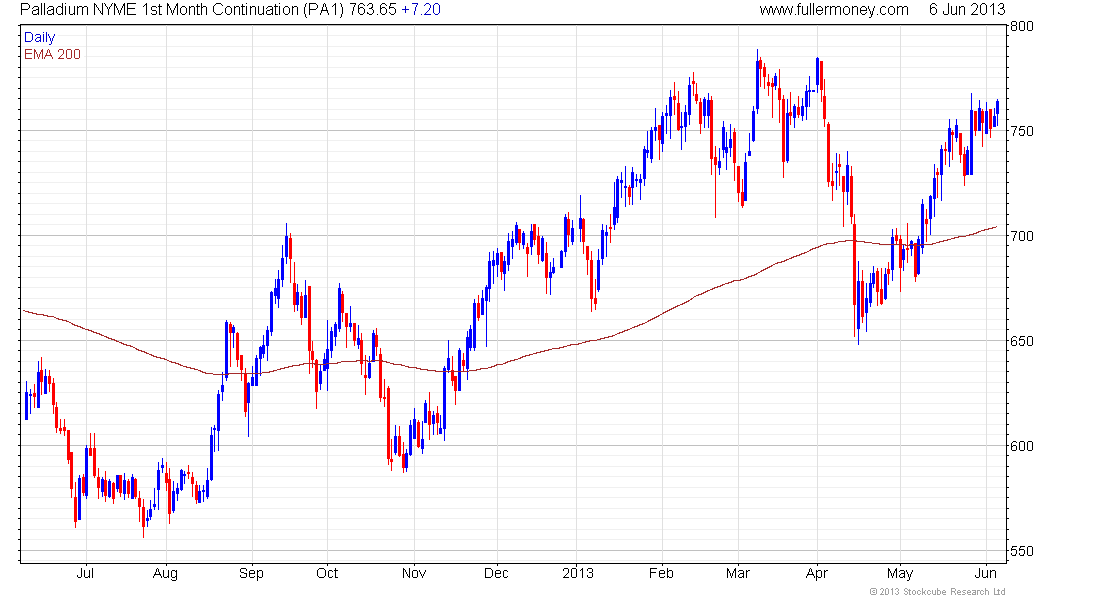Click the Sep label on time axis
Image resolution: width=1100 pixels, height=600 pixels.
[x=251, y=574]
